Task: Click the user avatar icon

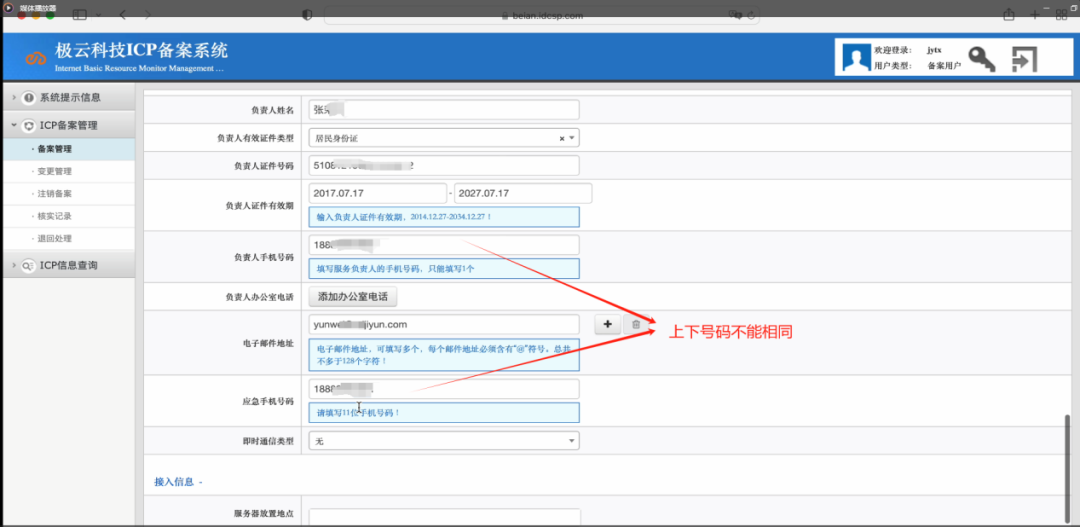Action: pos(856,58)
